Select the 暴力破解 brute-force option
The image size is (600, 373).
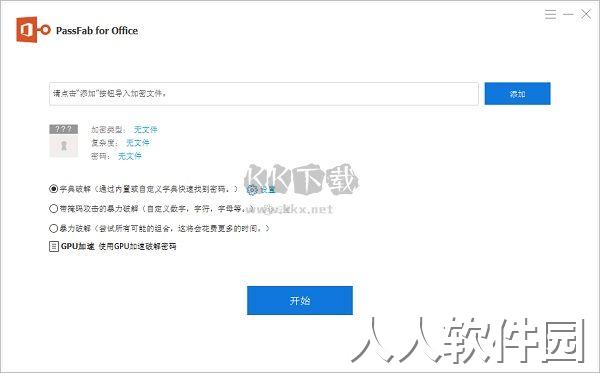[54, 228]
